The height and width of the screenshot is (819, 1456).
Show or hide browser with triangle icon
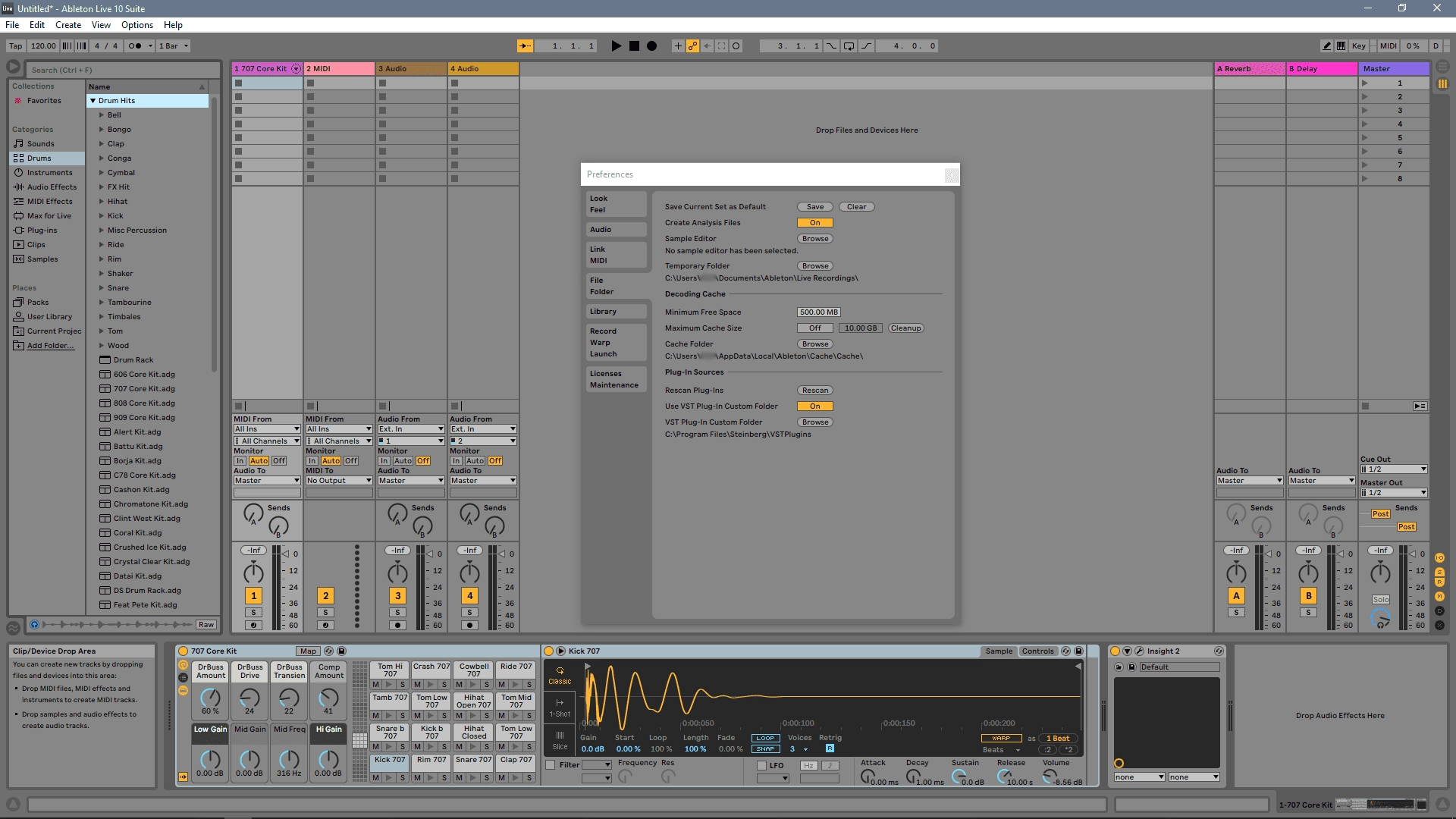tap(13, 67)
